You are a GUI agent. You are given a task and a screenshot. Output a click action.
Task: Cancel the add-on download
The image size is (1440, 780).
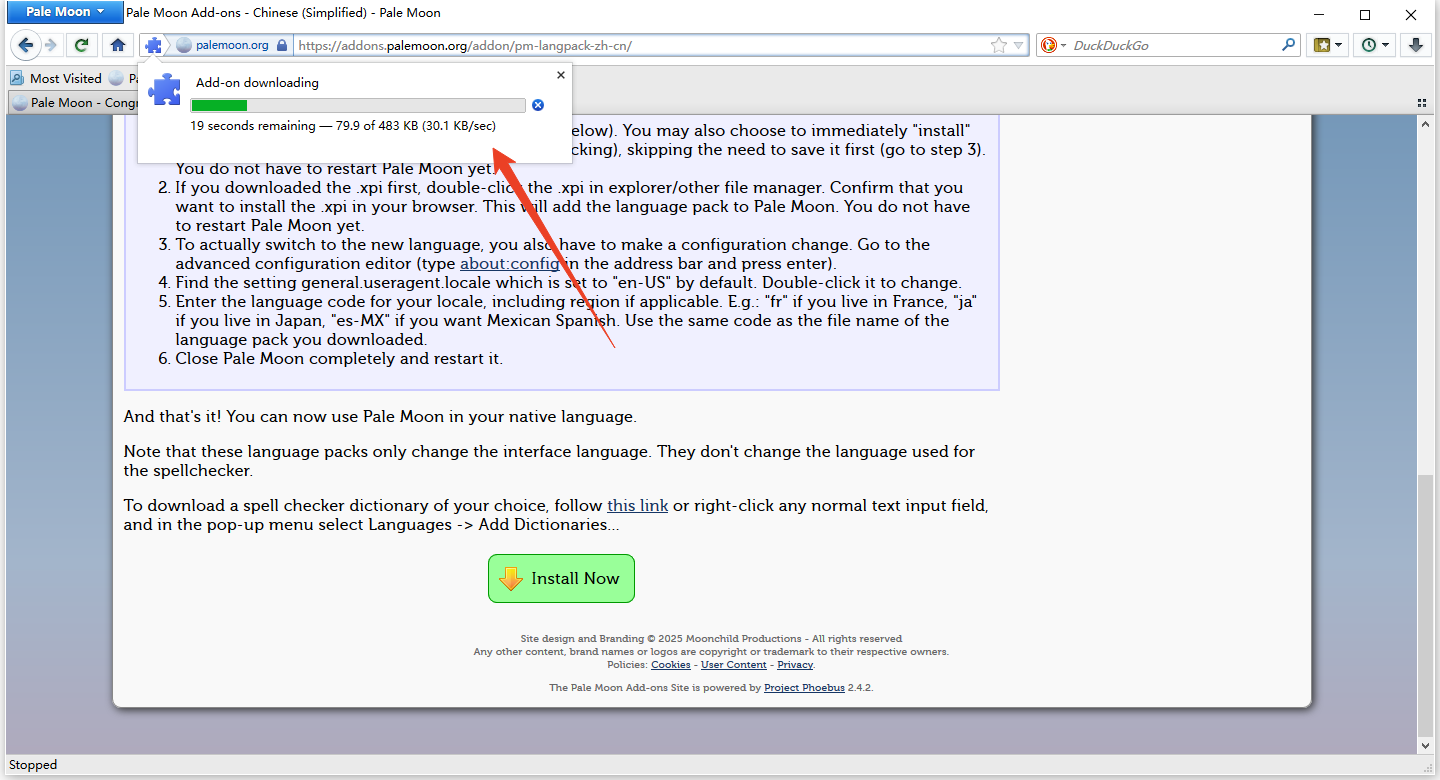tap(538, 106)
